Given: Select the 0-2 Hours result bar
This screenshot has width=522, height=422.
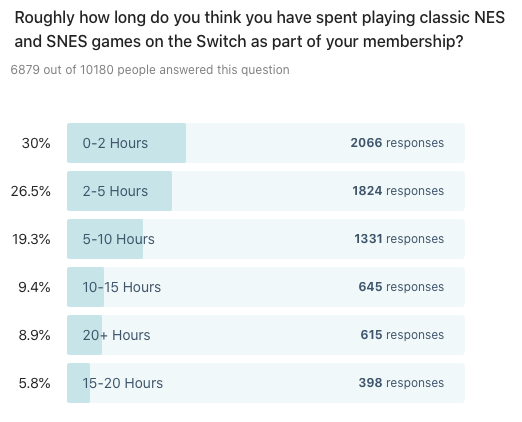Looking at the screenshot, I should pos(266,143).
